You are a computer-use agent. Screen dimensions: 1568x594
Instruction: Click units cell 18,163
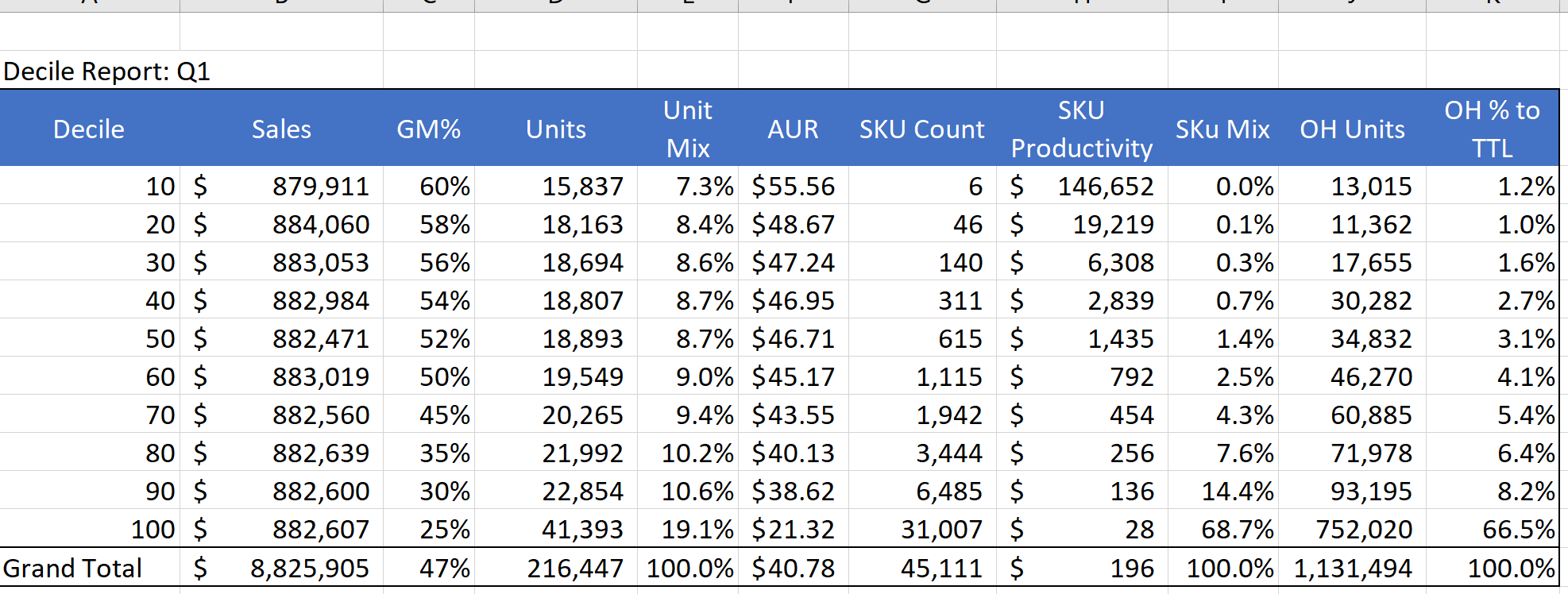click(x=556, y=224)
